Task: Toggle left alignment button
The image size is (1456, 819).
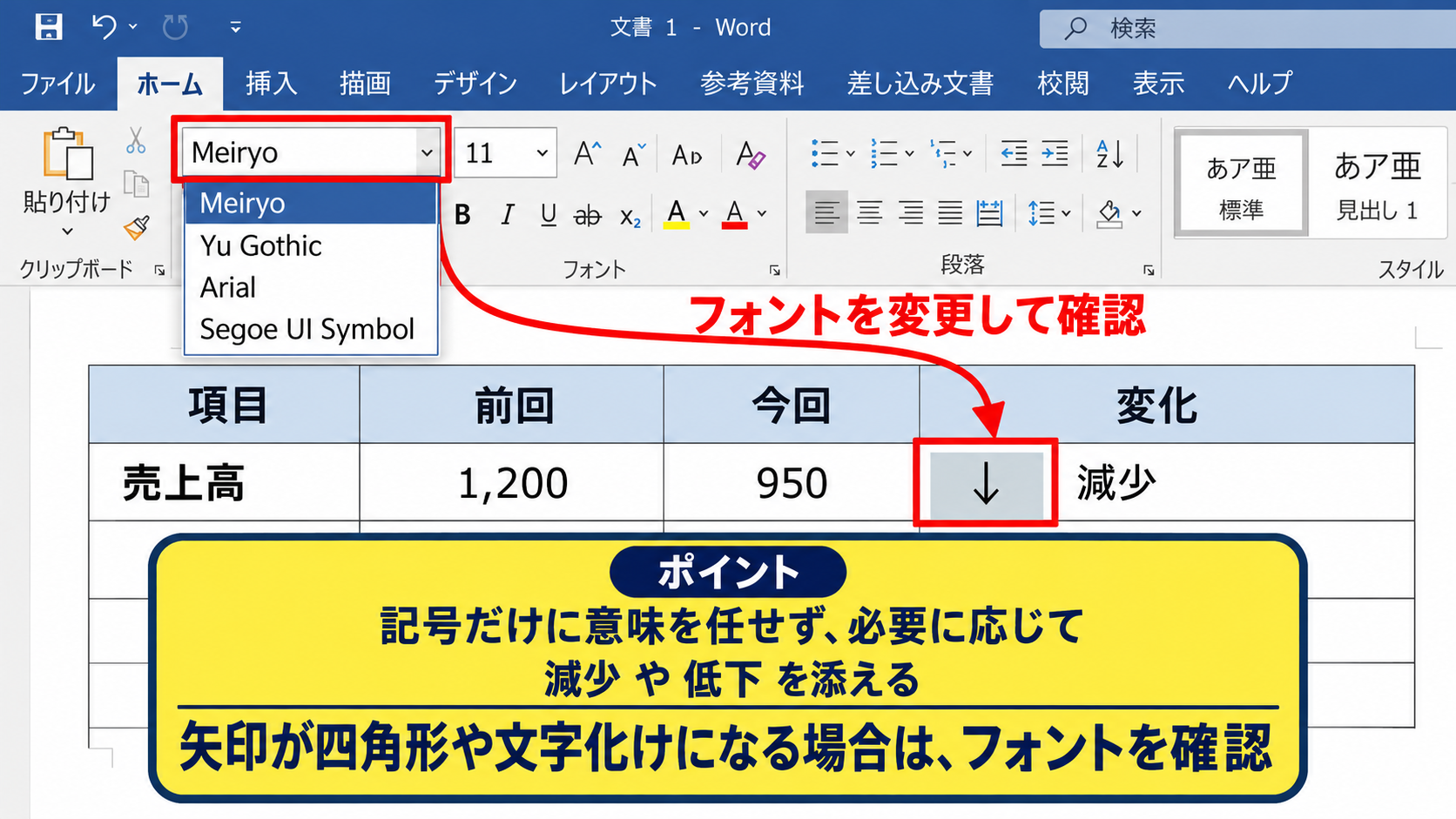Action: tap(826, 212)
